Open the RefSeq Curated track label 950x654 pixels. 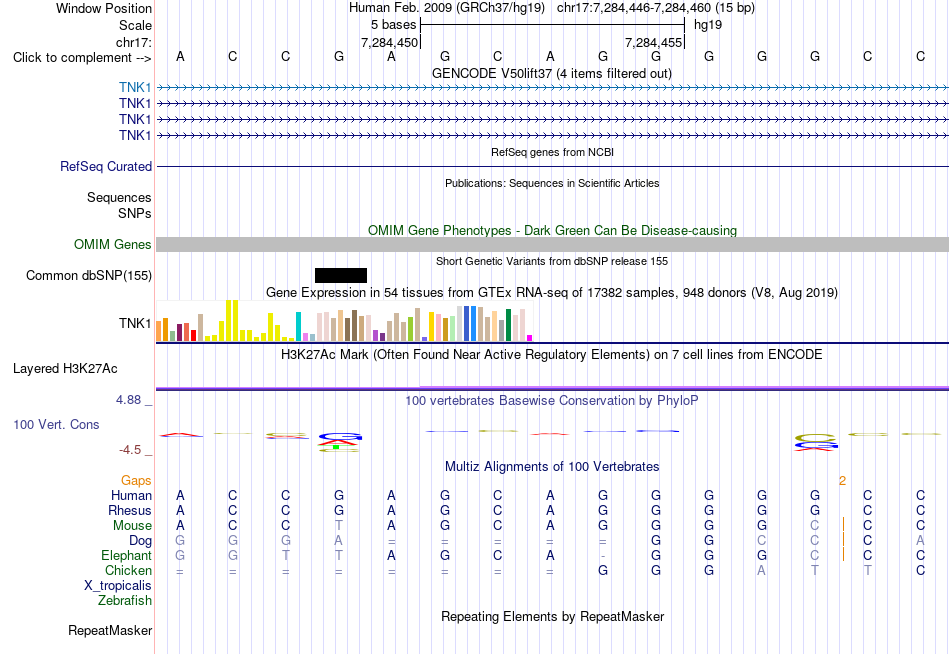click(105, 166)
